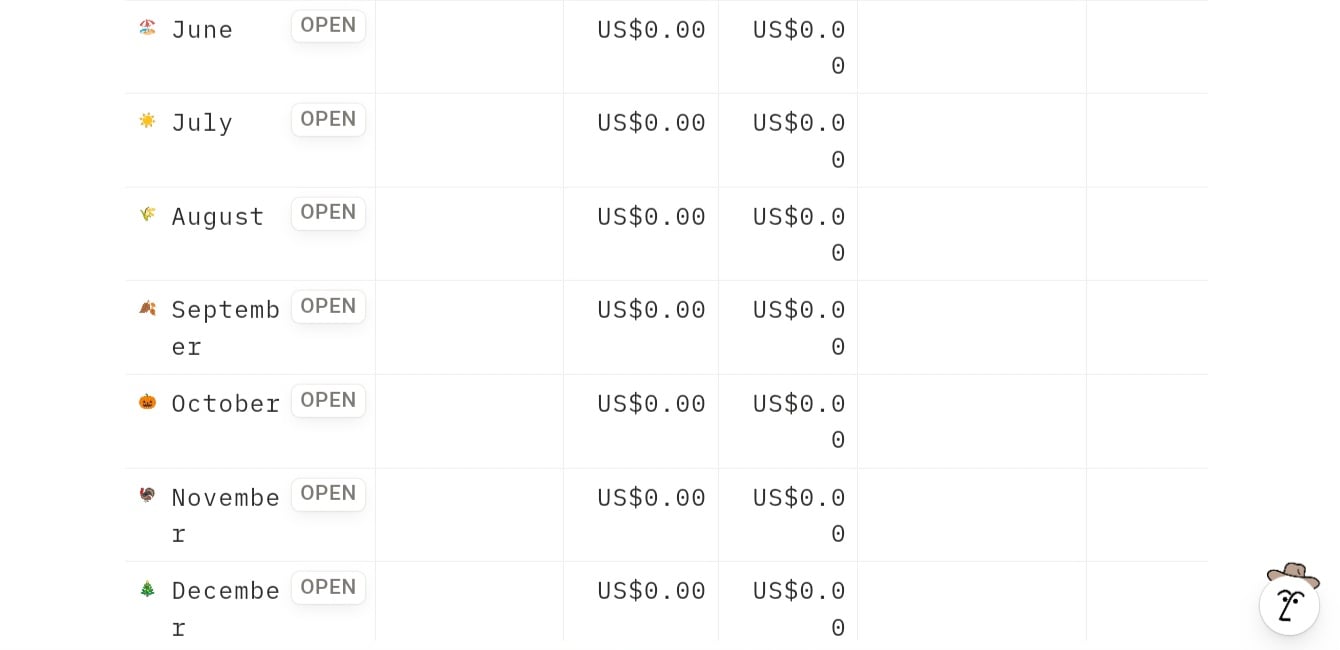Image resolution: width=1340 pixels, height=650 pixels.
Task: Open the November entry
Action: click(x=328, y=493)
